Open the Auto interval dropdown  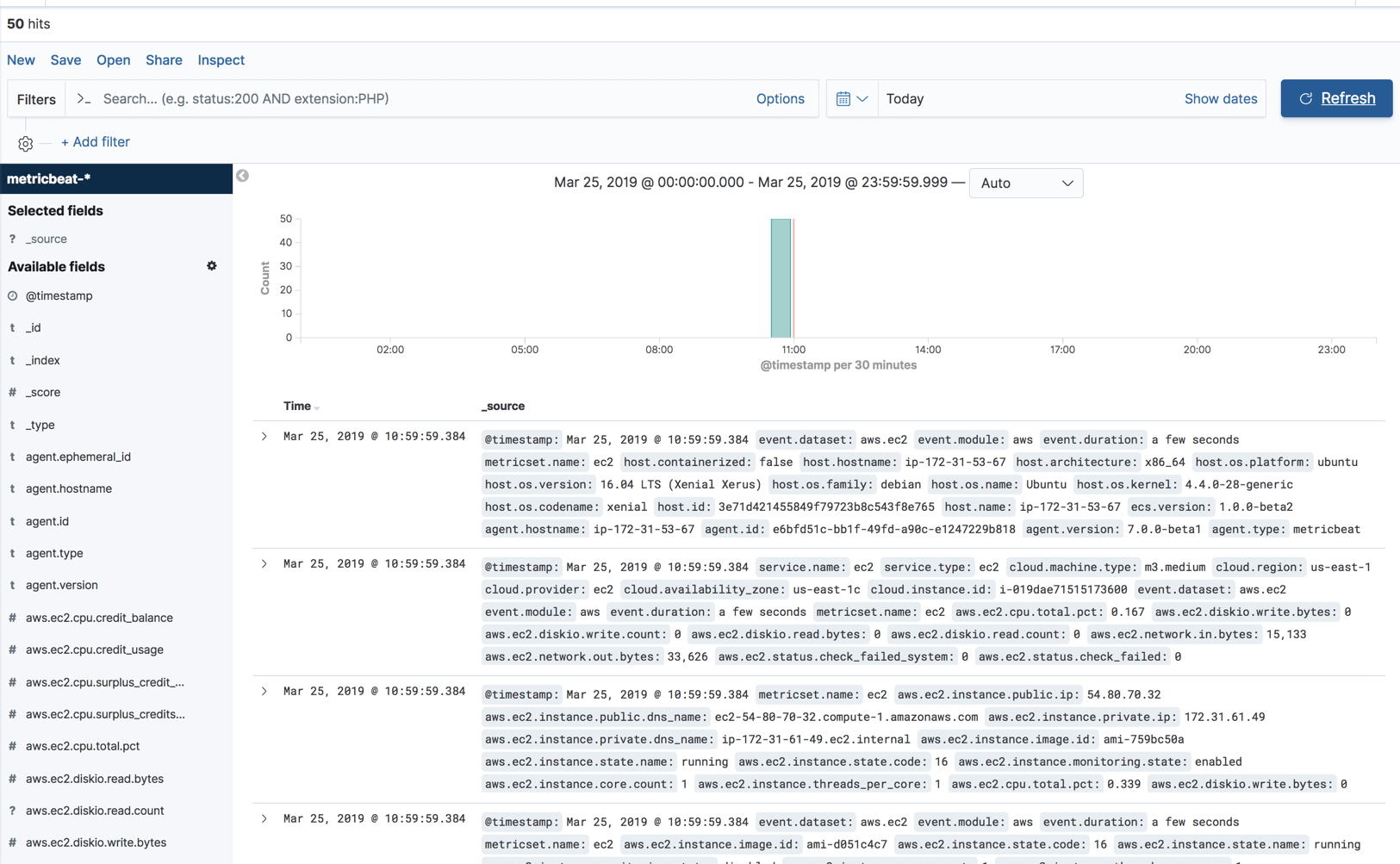1026,183
